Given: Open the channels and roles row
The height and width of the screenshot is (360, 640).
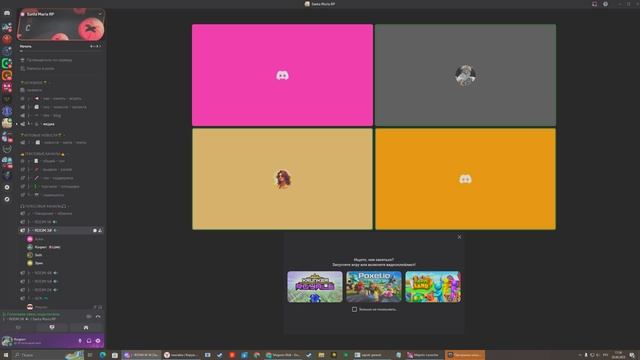Looking at the screenshot, I should [x=61, y=69].
